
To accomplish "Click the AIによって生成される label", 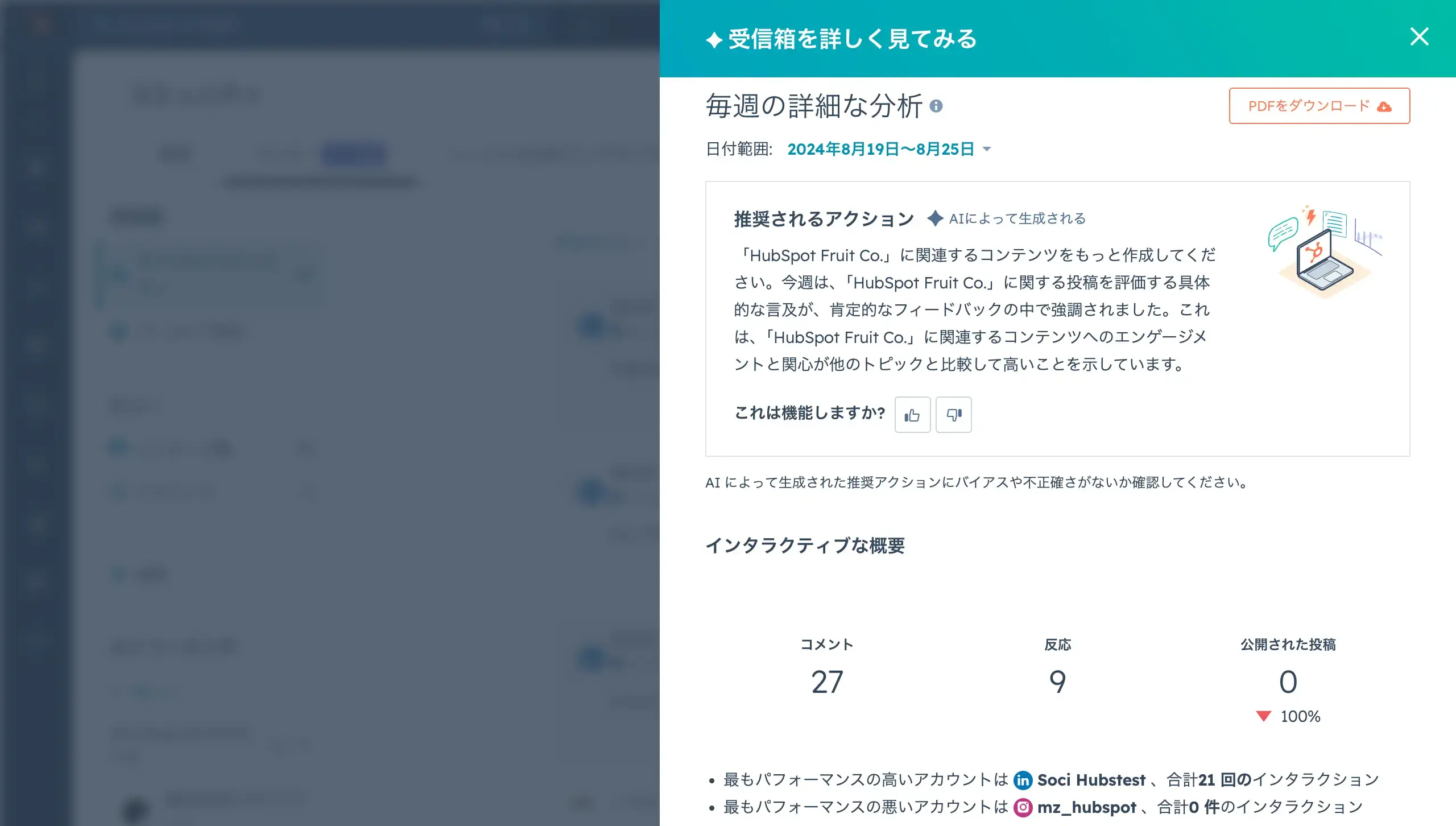I will click(x=1017, y=218).
